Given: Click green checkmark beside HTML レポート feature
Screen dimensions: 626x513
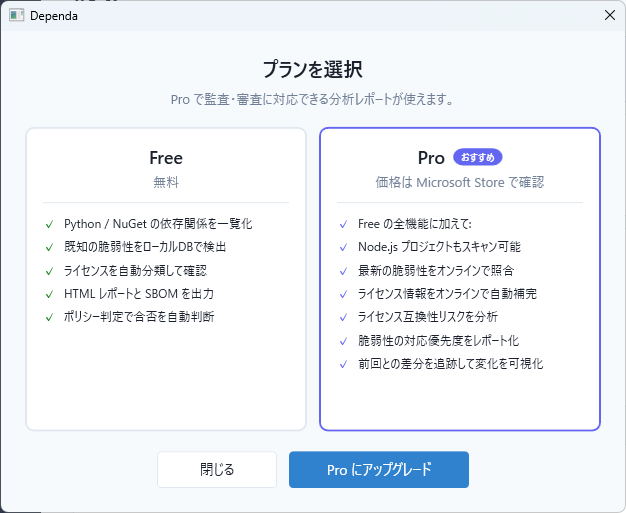Looking at the screenshot, I should pos(50,294).
